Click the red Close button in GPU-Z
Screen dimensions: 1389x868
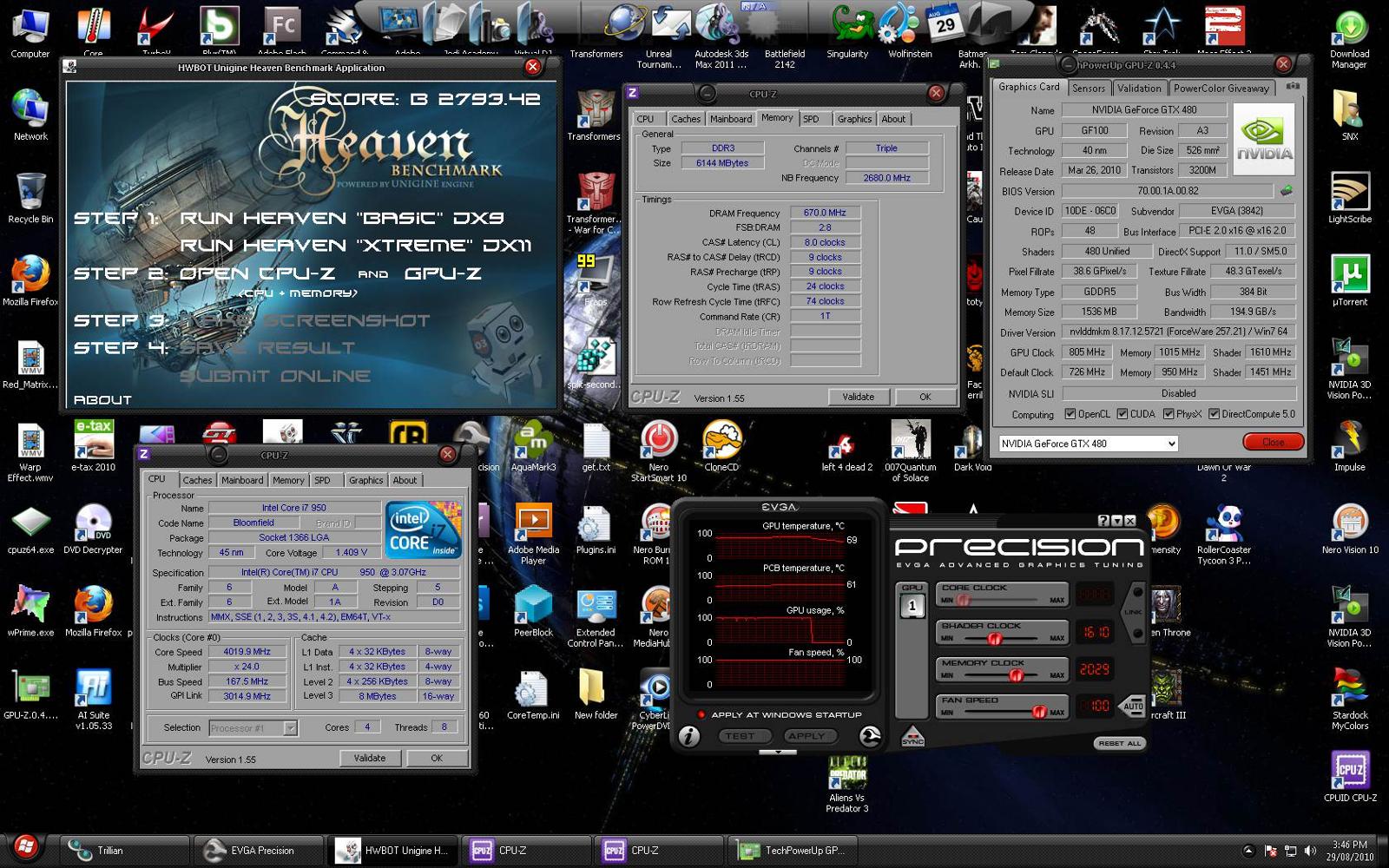tap(1273, 442)
